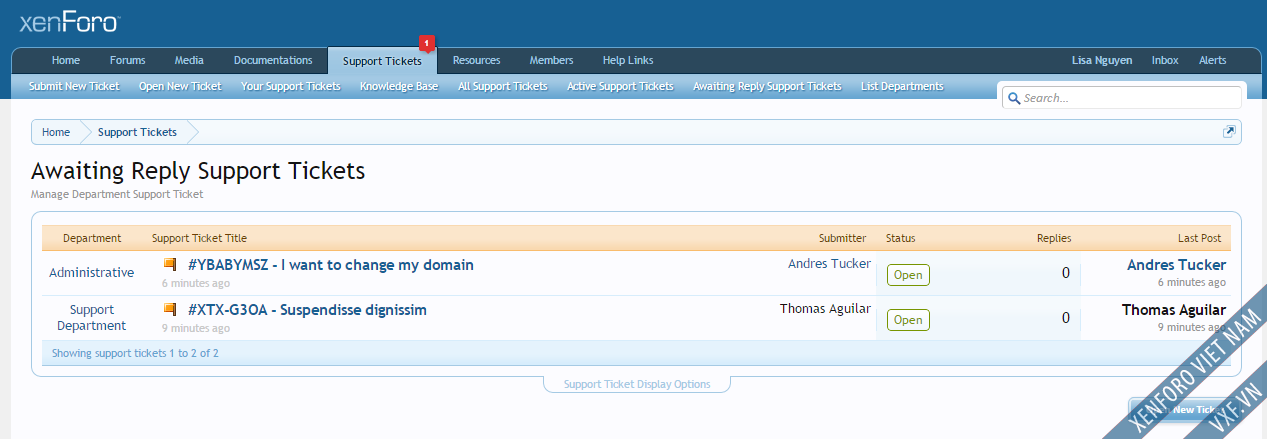Click Open New Ticket link
The image size is (1267, 439).
[180, 86]
